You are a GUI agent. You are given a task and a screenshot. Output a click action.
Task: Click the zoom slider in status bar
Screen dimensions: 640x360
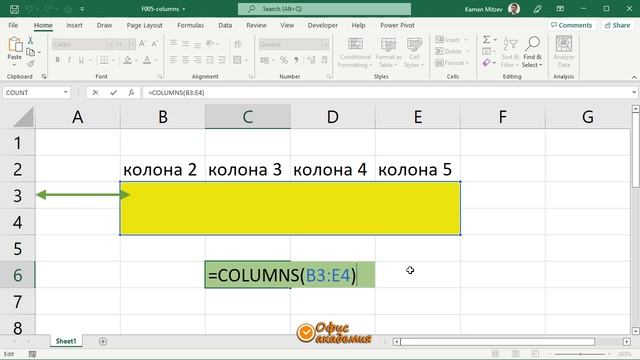[580, 354]
